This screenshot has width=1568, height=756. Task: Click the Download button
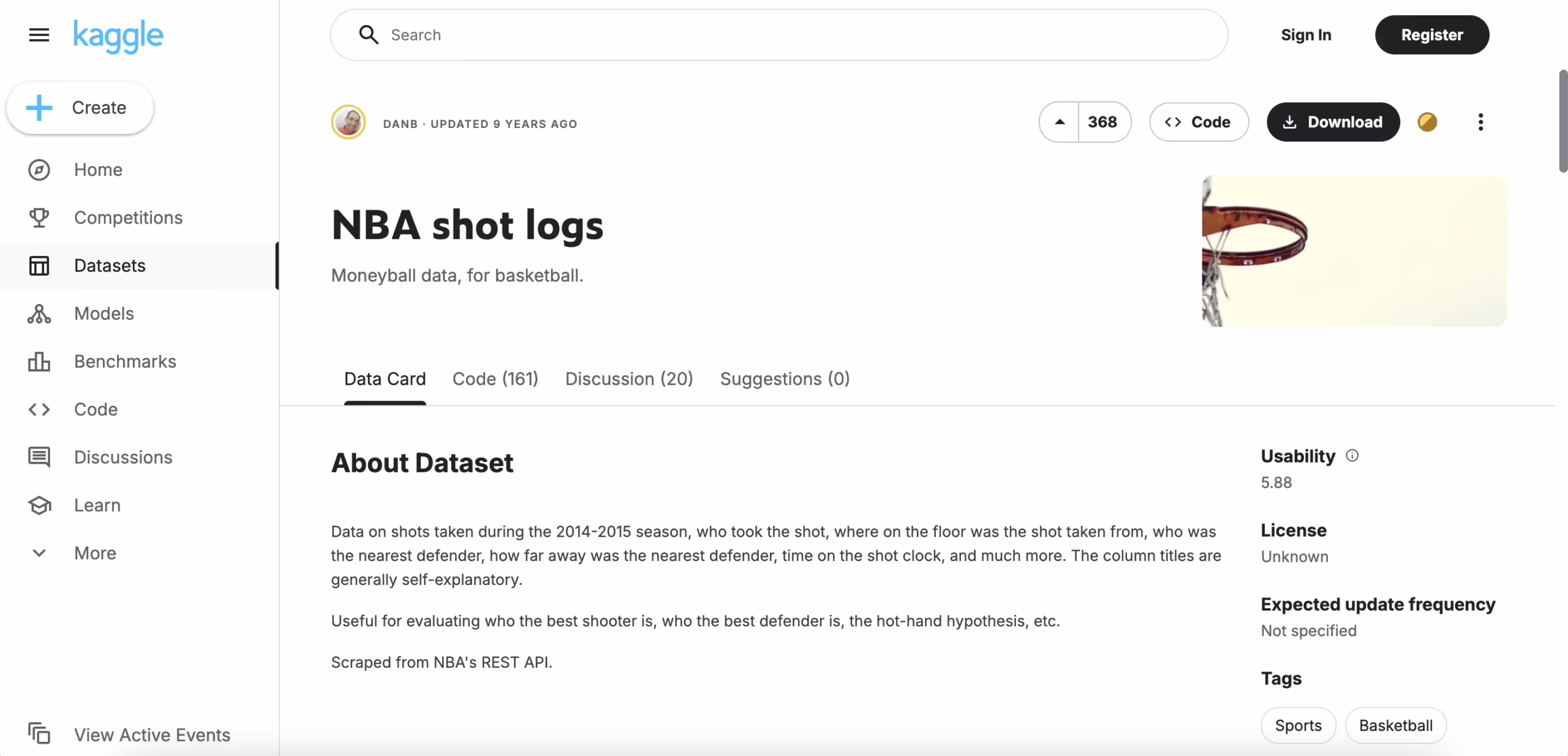pyautogui.click(x=1333, y=122)
